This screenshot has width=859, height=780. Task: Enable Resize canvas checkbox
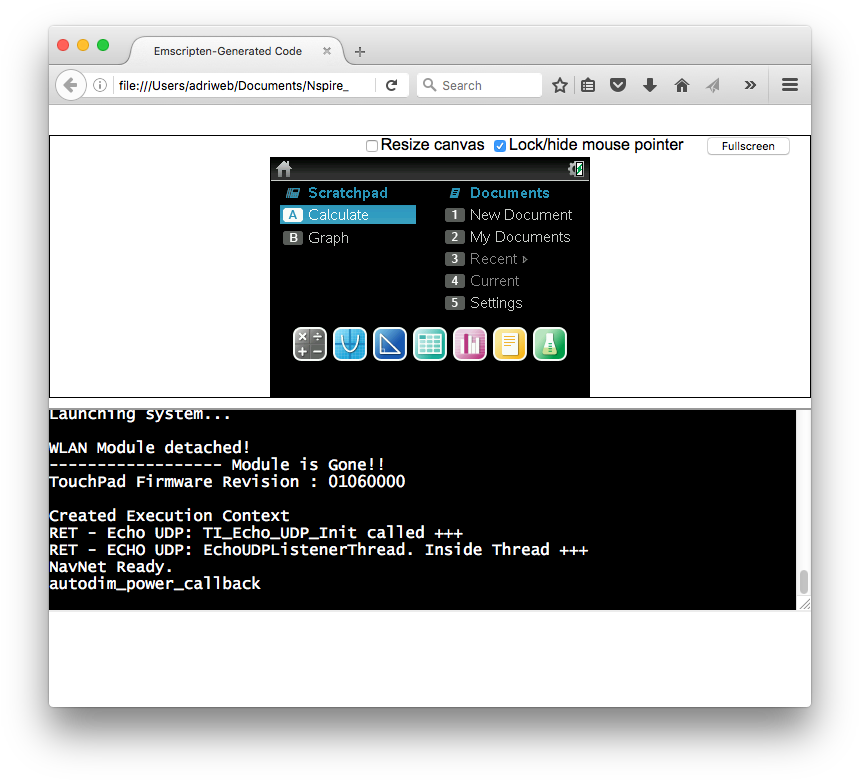tap(372, 146)
